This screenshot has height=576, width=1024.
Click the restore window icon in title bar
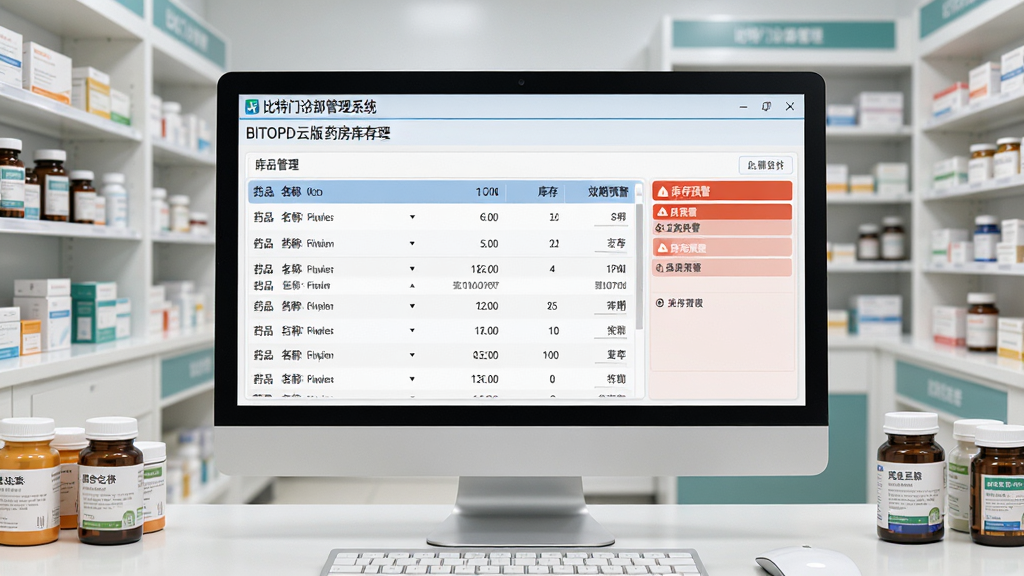tap(766, 106)
